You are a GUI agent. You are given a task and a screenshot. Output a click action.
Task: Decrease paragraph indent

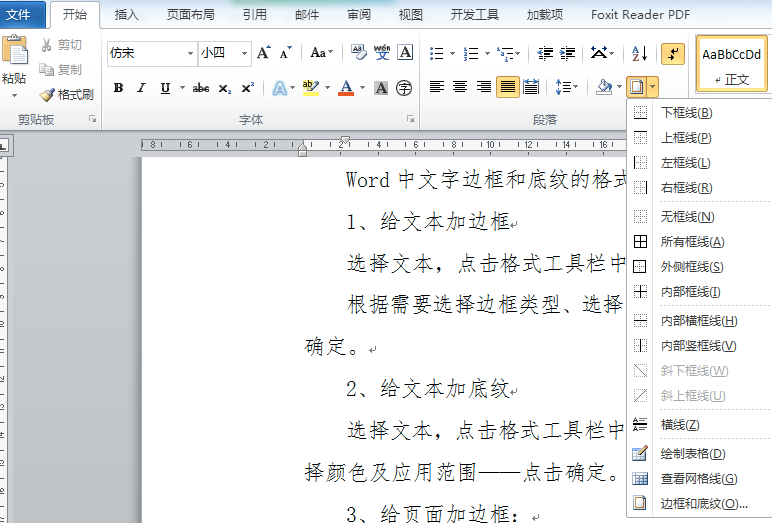point(545,53)
